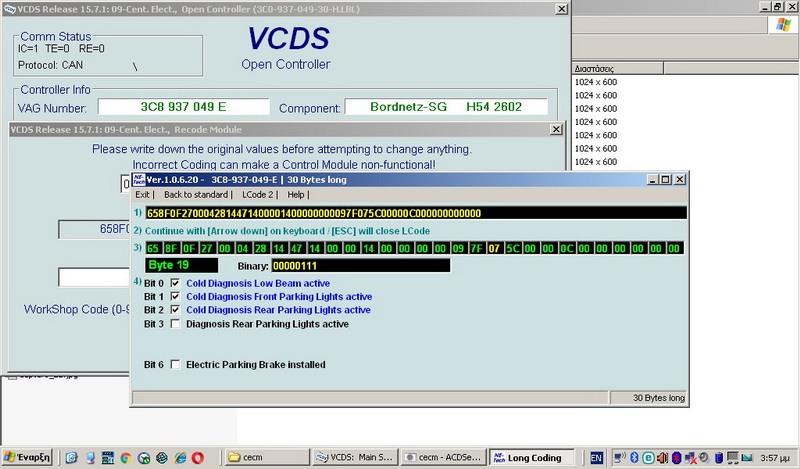800x469 pixels.
Task: Open Google Chrome from quick launch
Action: 125,458
